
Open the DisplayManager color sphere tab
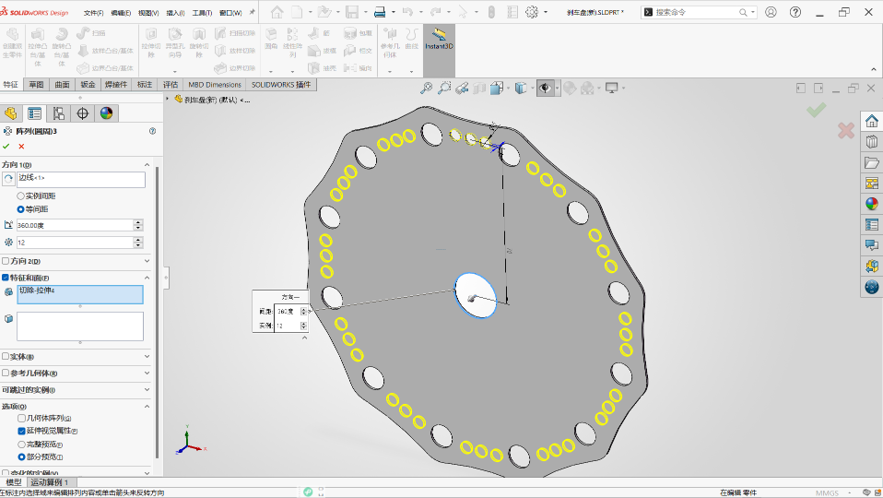pyautogui.click(x=106, y=113)
